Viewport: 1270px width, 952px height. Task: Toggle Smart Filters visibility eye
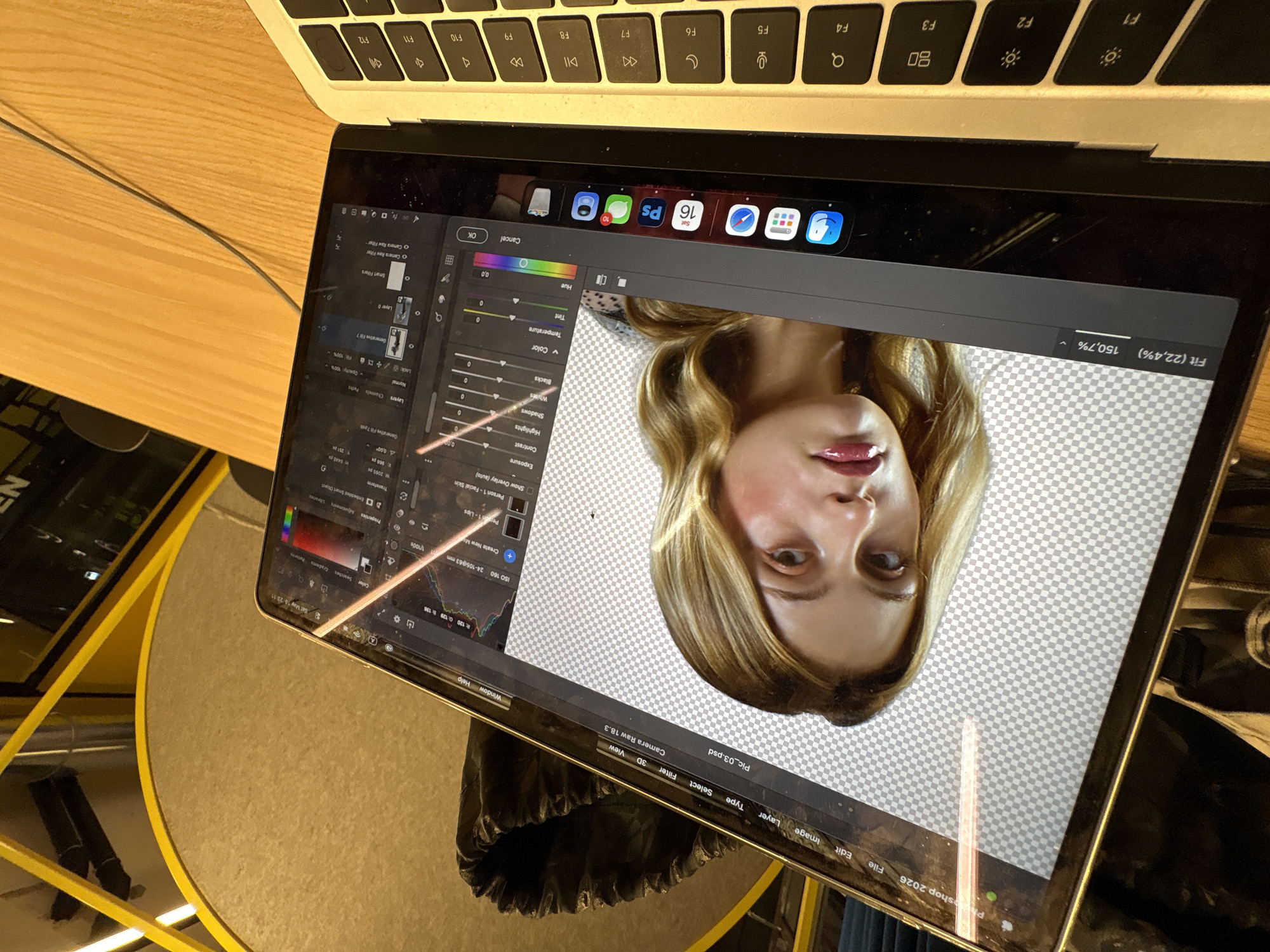coord(407,278)
